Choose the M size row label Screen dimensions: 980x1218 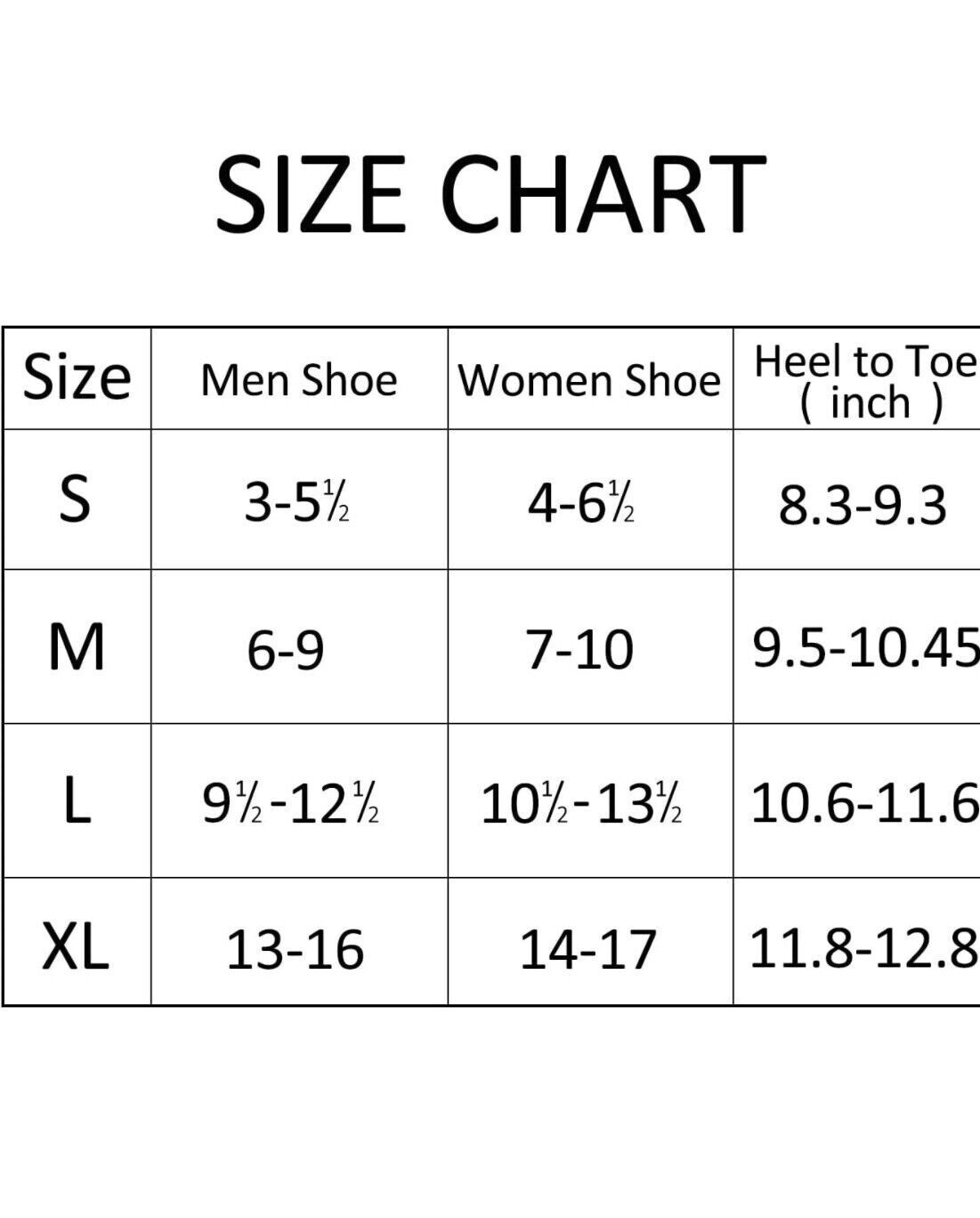click(x=77, y=646)
